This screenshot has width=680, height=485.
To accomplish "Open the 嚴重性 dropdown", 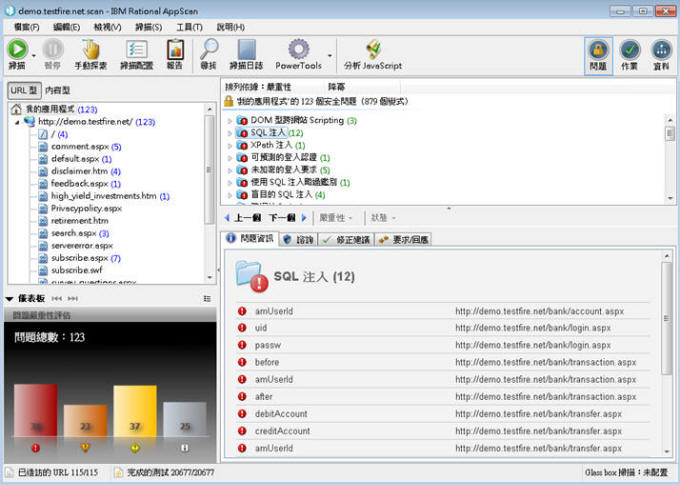I will click(336, 218).
